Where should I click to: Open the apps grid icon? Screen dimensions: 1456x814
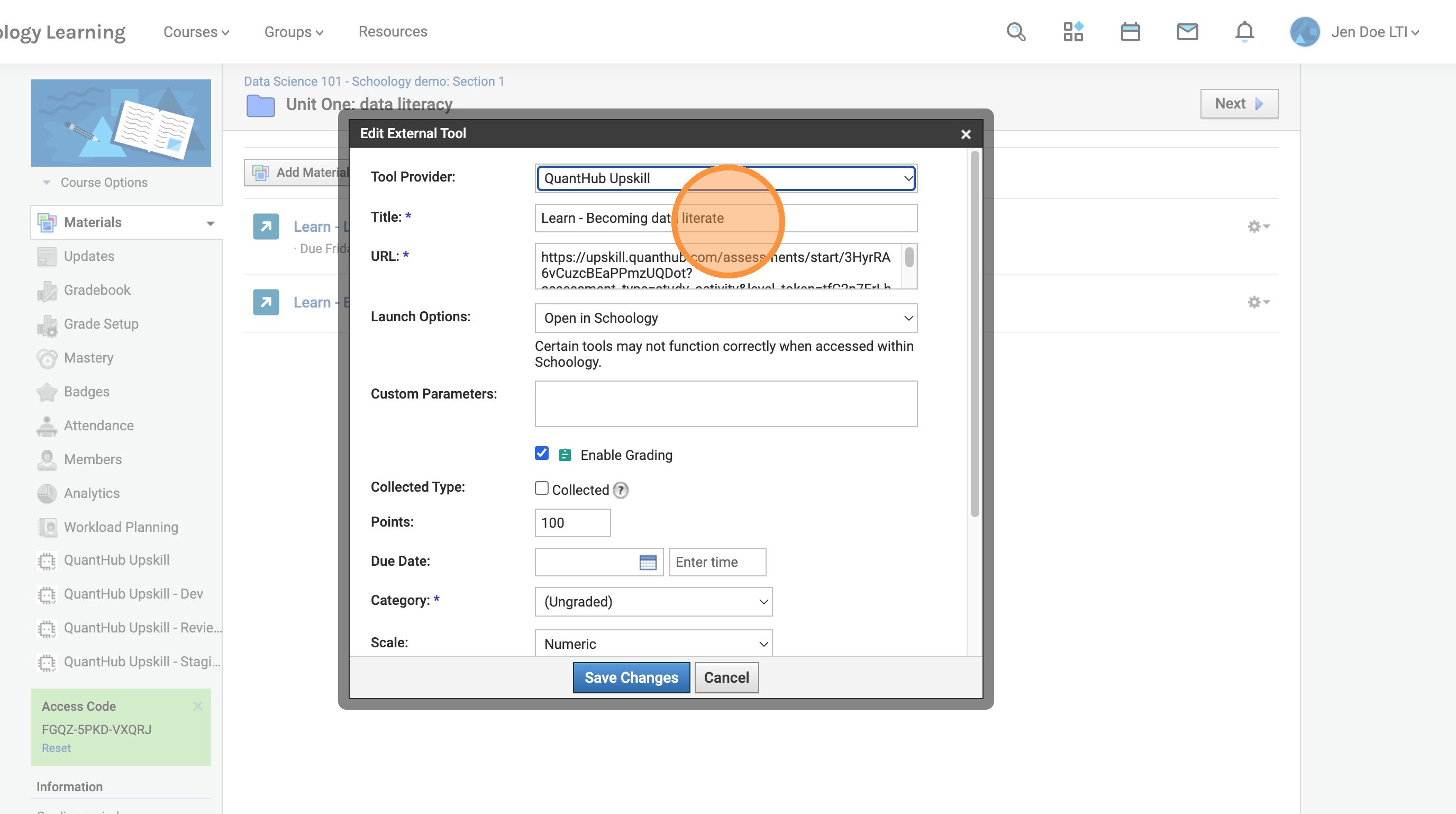(x=1073, y=32)
